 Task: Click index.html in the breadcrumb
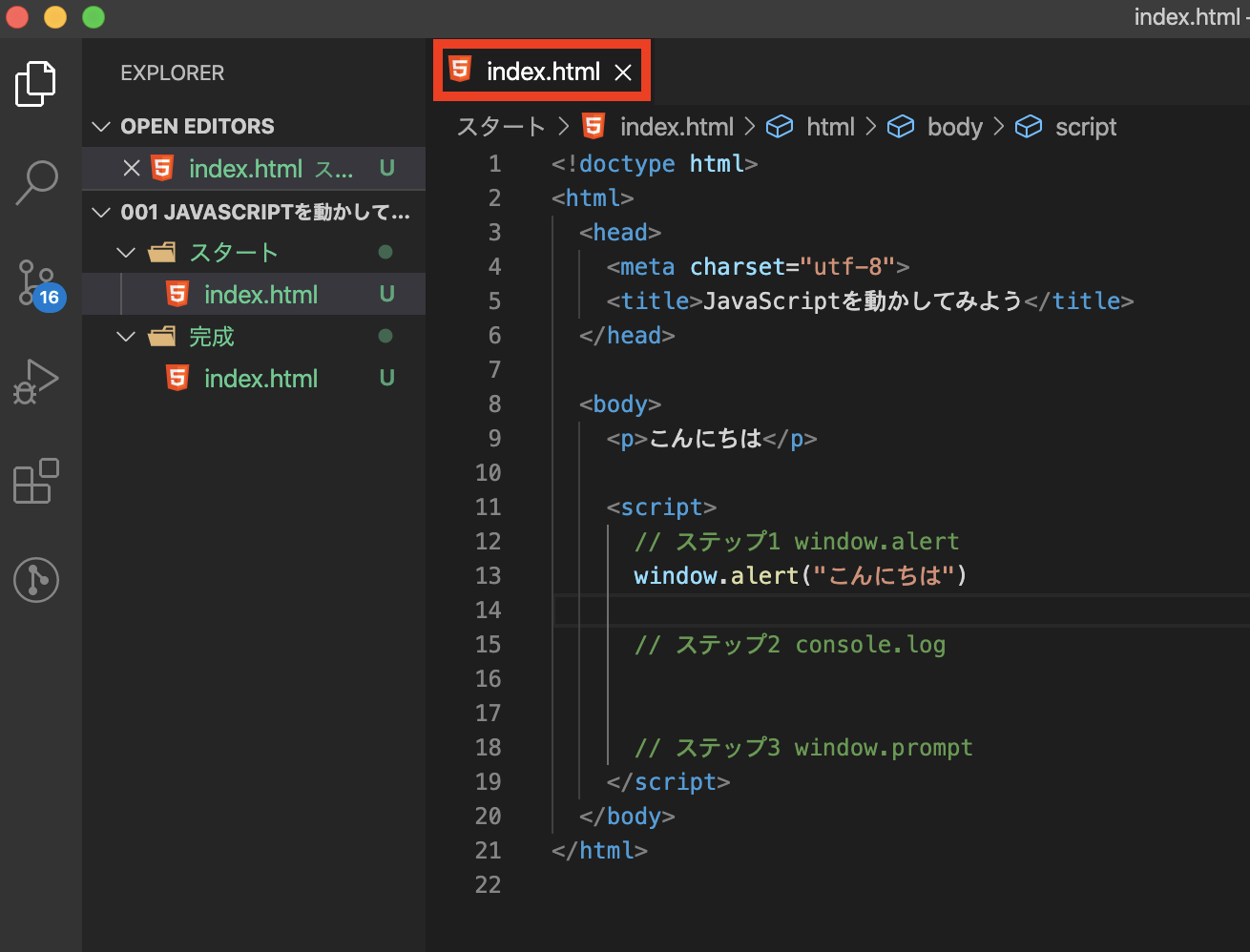[x=677, y=127]
